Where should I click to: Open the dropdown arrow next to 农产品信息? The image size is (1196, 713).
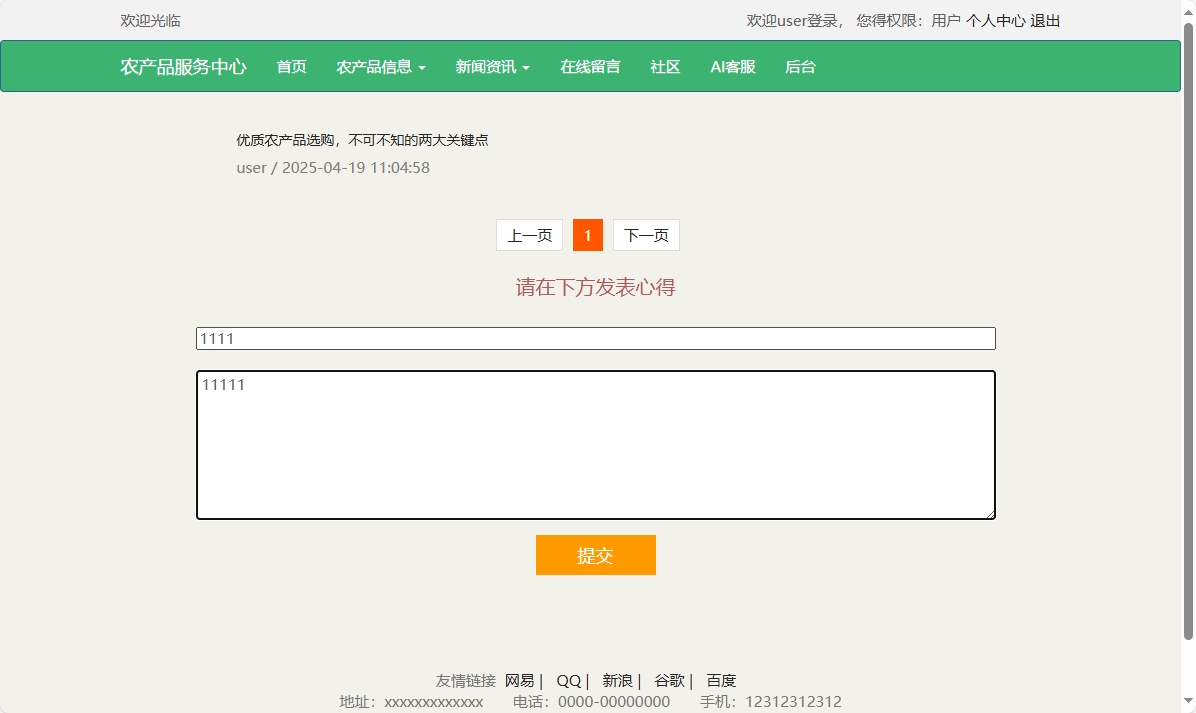pyautogui.click(x=423, y=69)
